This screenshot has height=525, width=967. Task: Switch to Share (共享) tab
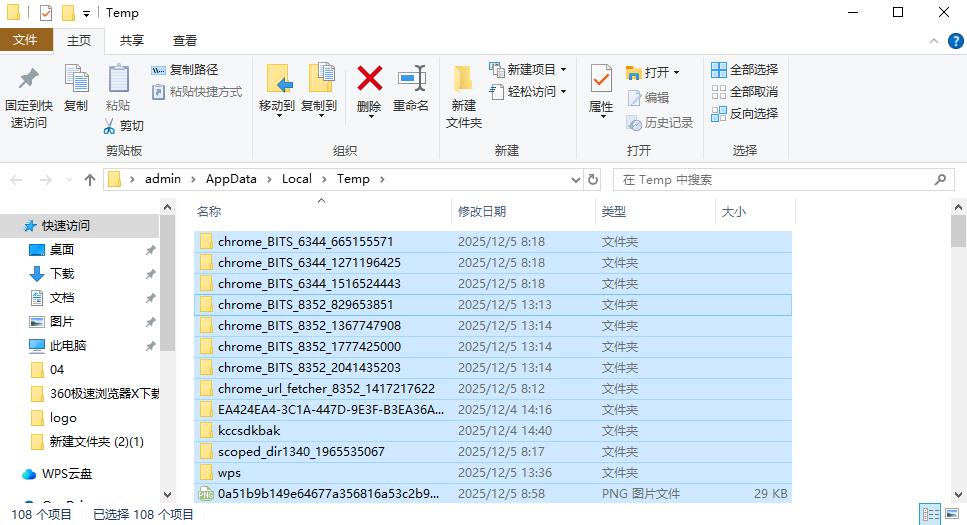[x=131, y=41]
